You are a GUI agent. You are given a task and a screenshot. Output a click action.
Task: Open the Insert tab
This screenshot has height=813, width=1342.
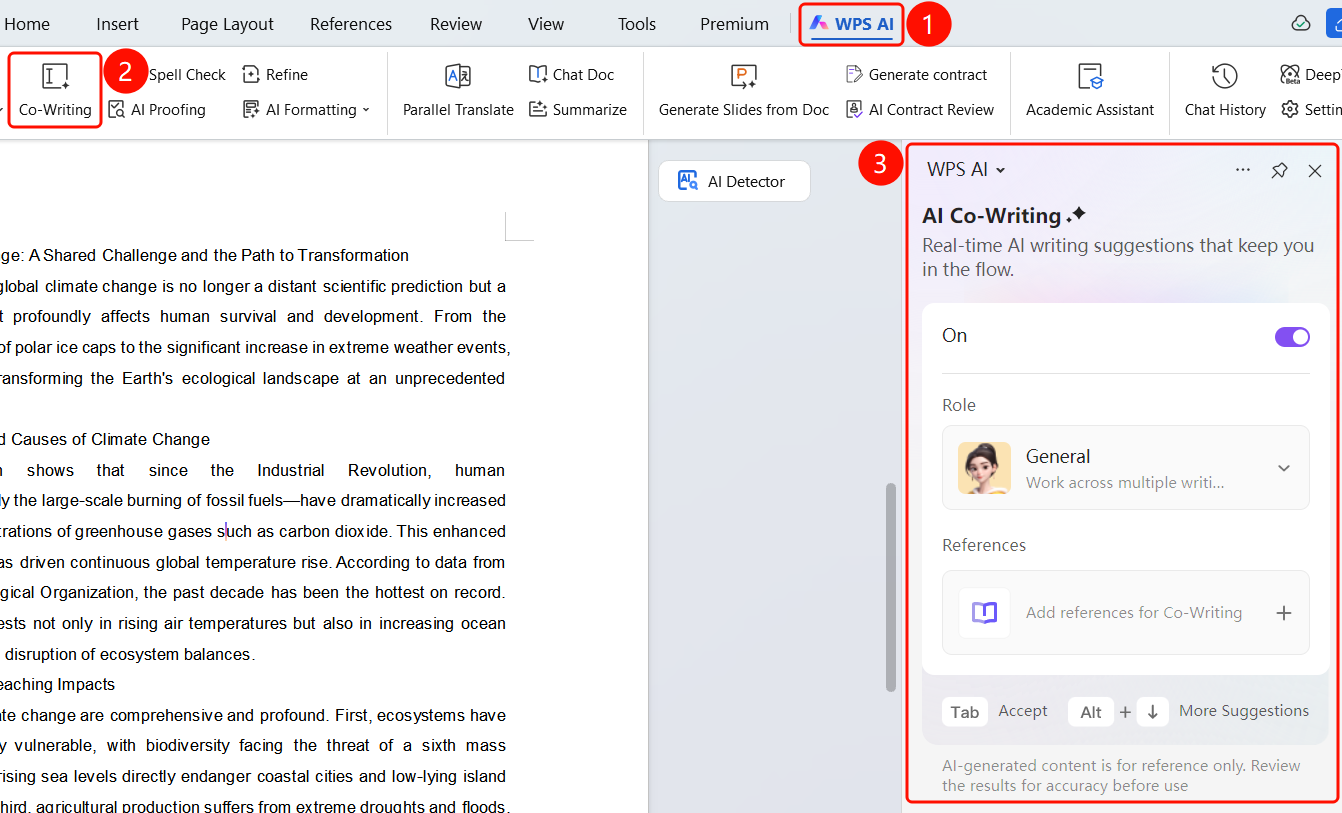[118, 24]
